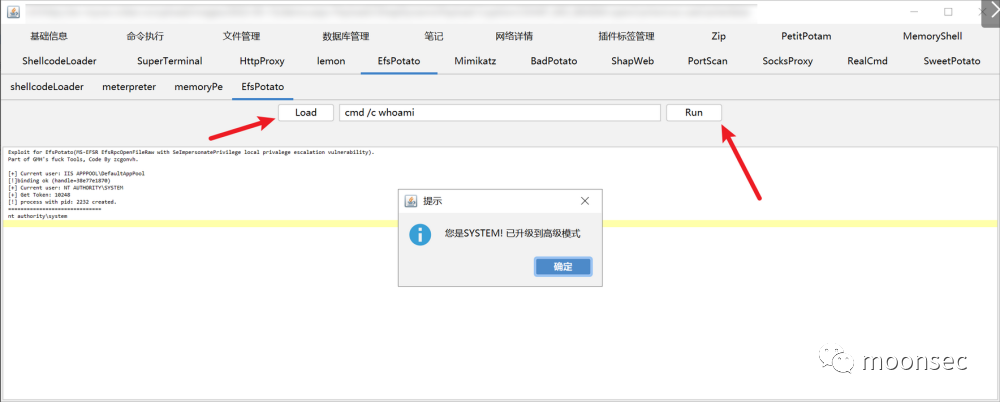Click the 'Exploit for EfsPotato' output line

click(x=191, y=153)
